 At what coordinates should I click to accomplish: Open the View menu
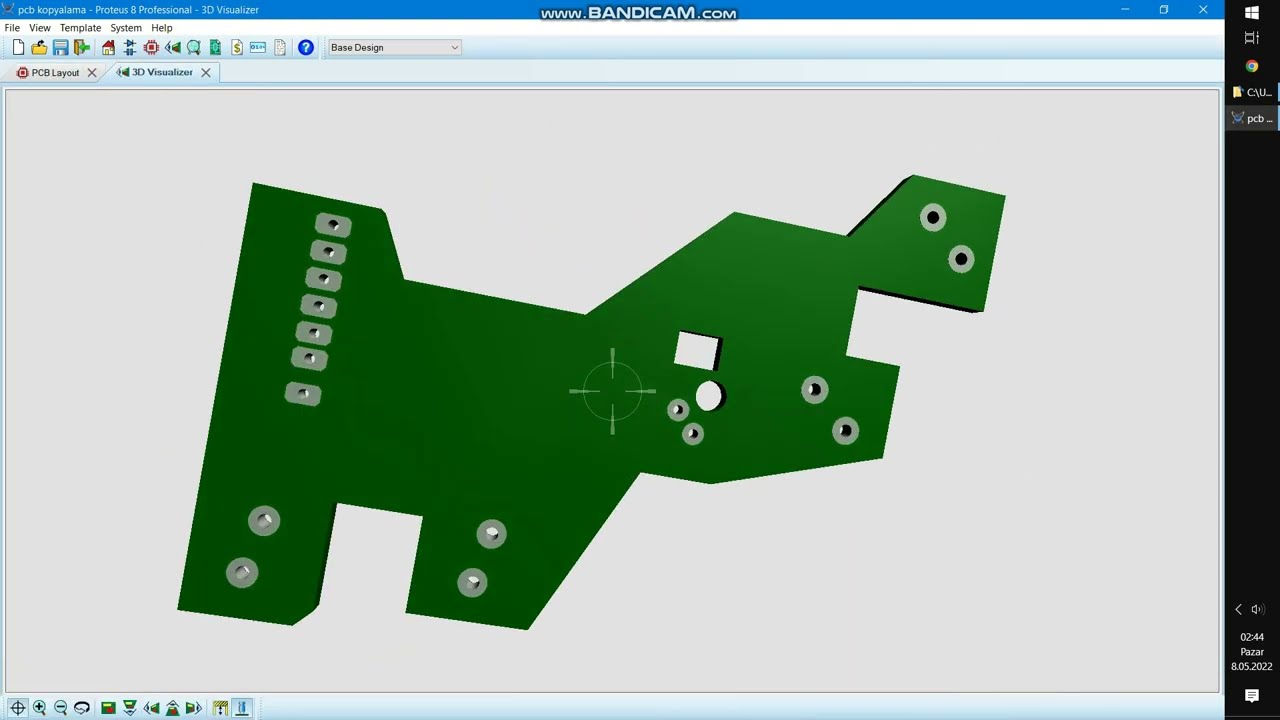(x=40, y=28)
